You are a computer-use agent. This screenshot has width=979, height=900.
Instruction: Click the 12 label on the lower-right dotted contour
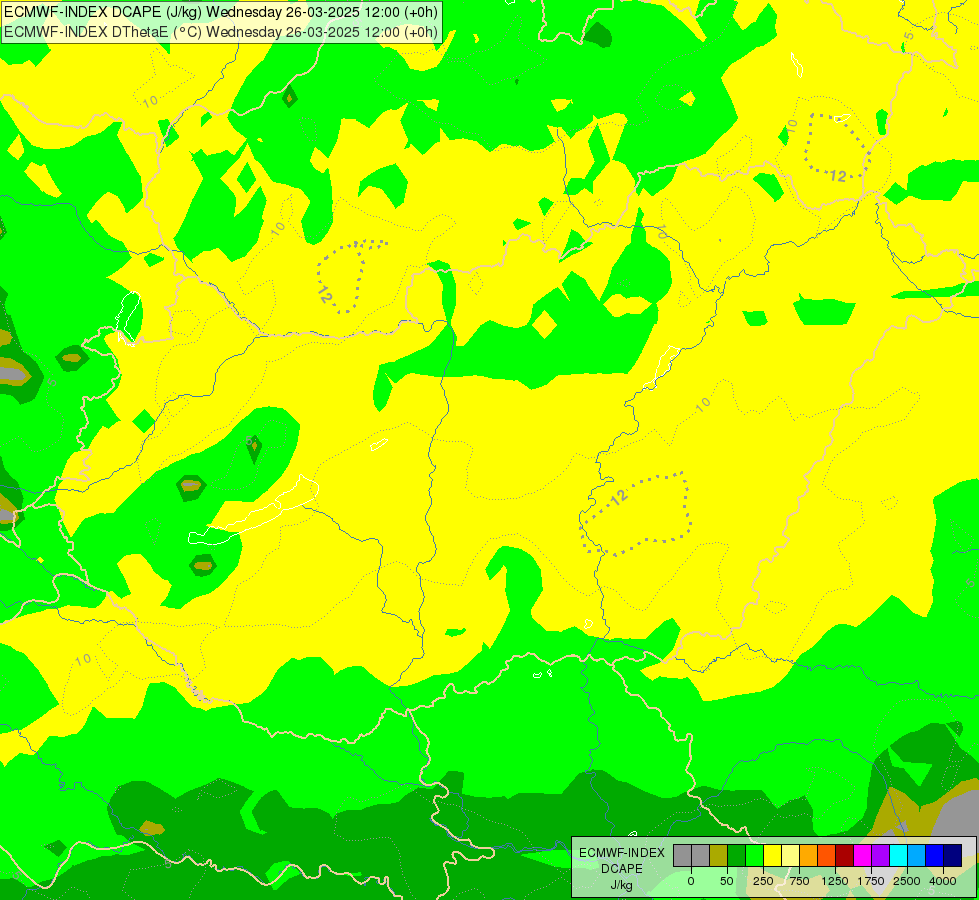(x=617, y=497)
